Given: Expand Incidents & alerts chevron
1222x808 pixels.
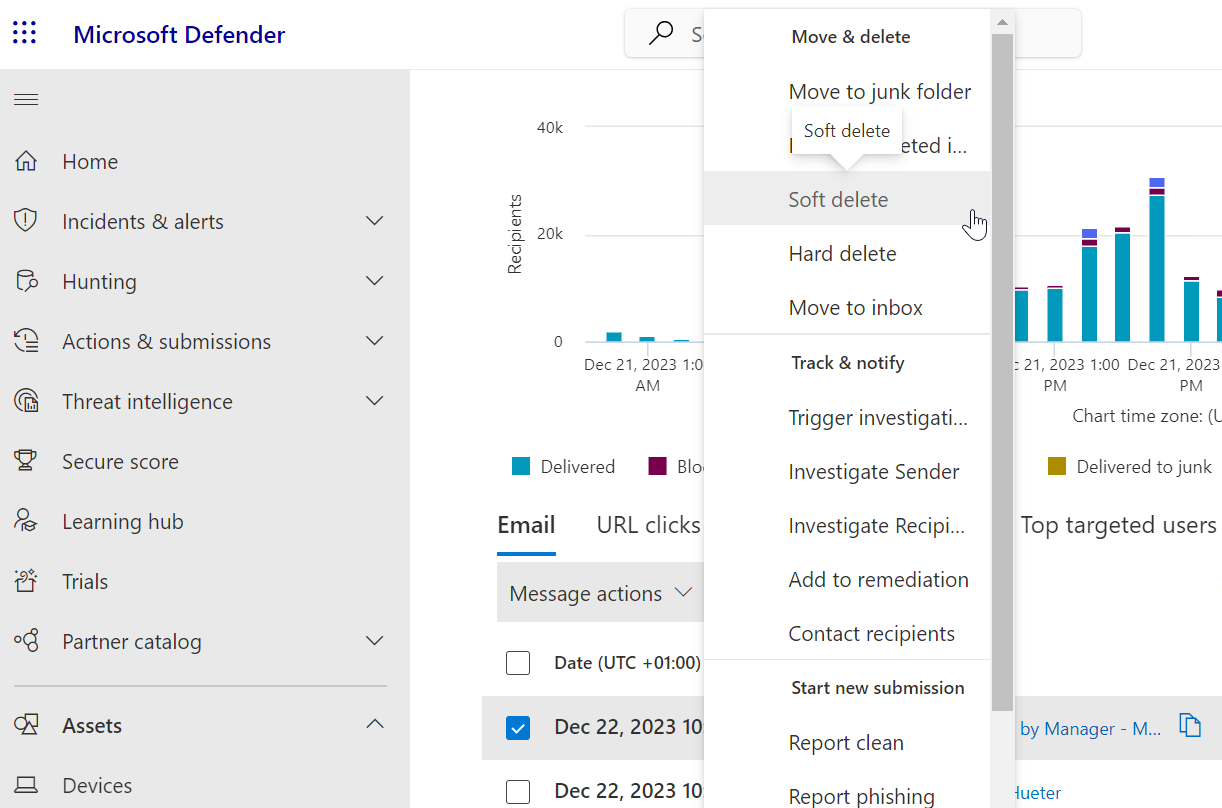Looking at the screenshot, I should click(x=375, y=221).
